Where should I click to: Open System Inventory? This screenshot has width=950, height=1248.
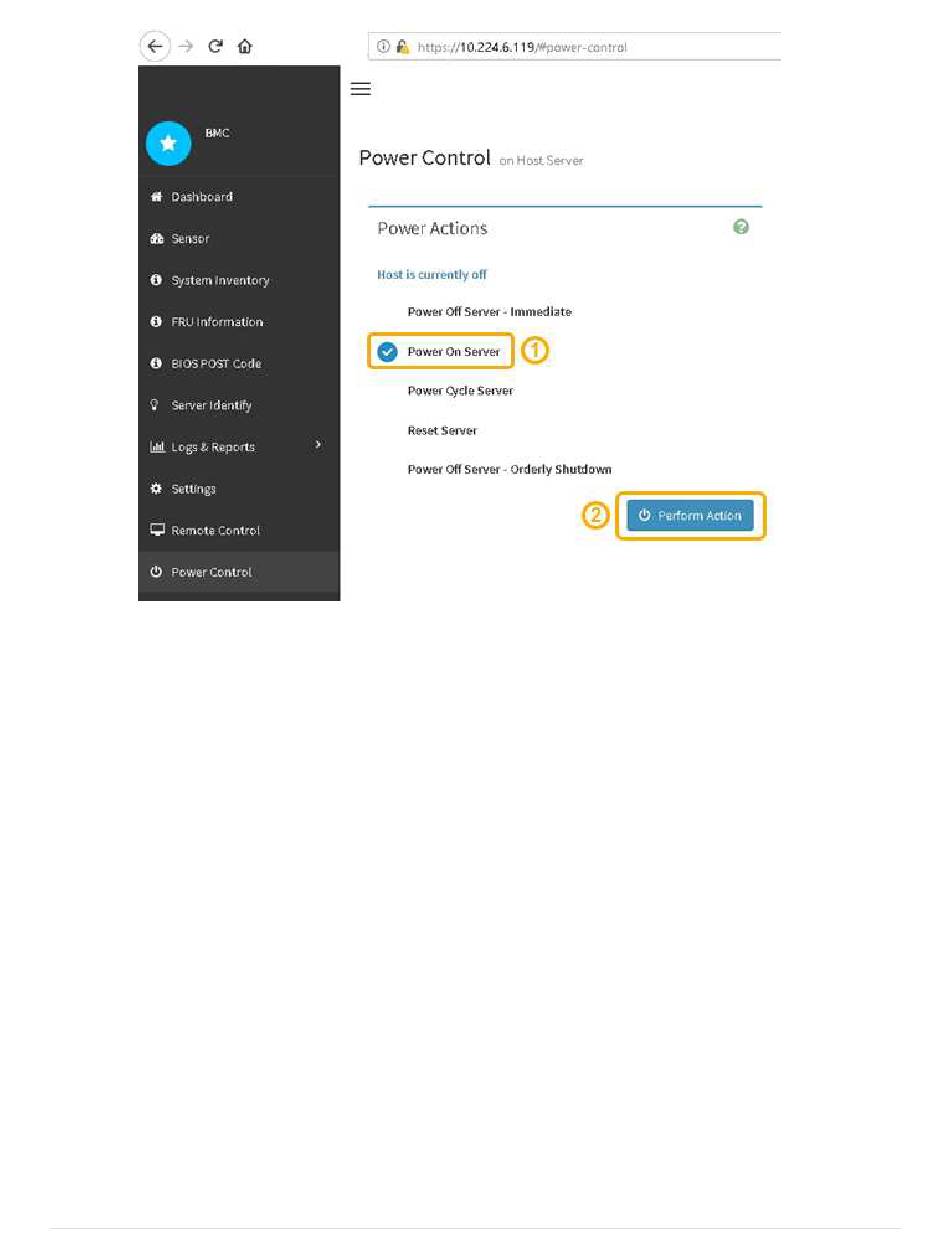click(239, 281)
